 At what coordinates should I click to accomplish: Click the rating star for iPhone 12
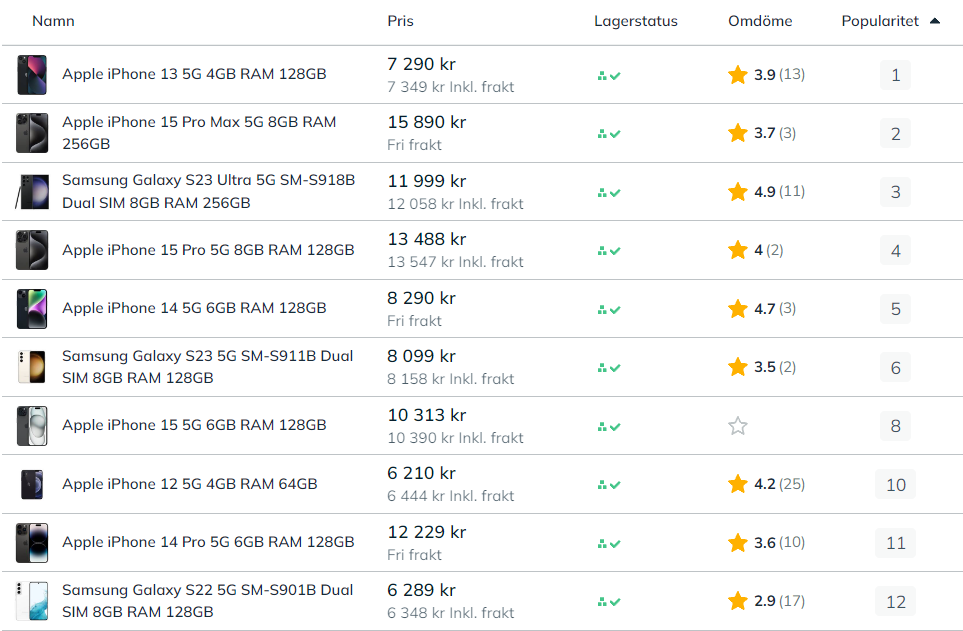point(738,484)
